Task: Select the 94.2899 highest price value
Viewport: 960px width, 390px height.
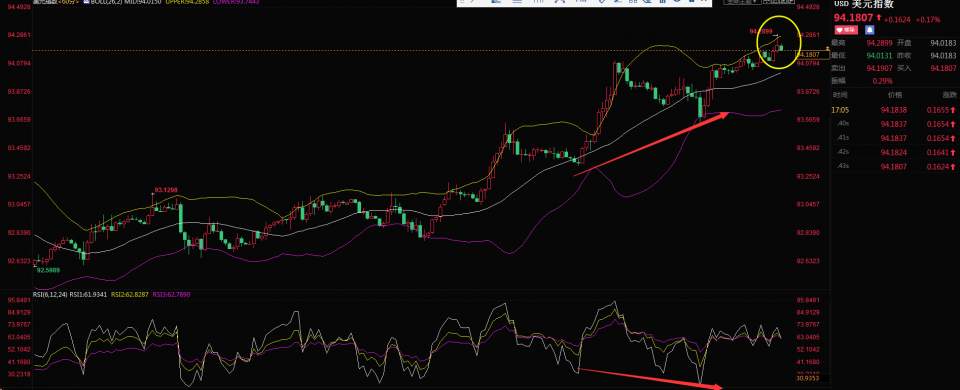Action: [x=879, y=43]
